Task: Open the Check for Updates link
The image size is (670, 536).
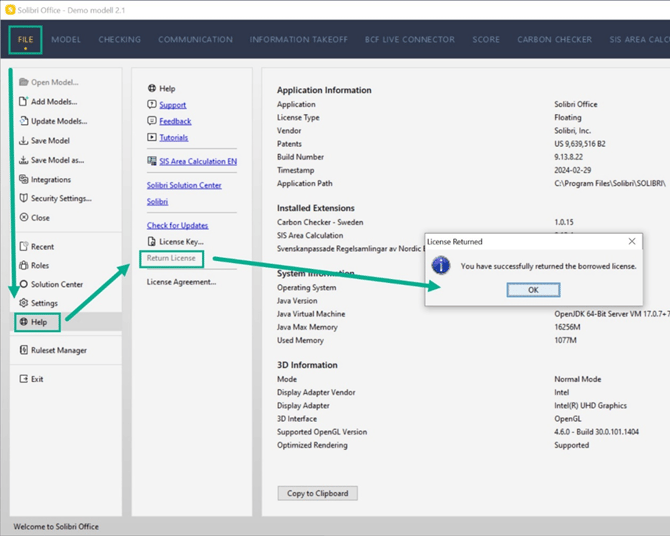Action: click(177, 225)
